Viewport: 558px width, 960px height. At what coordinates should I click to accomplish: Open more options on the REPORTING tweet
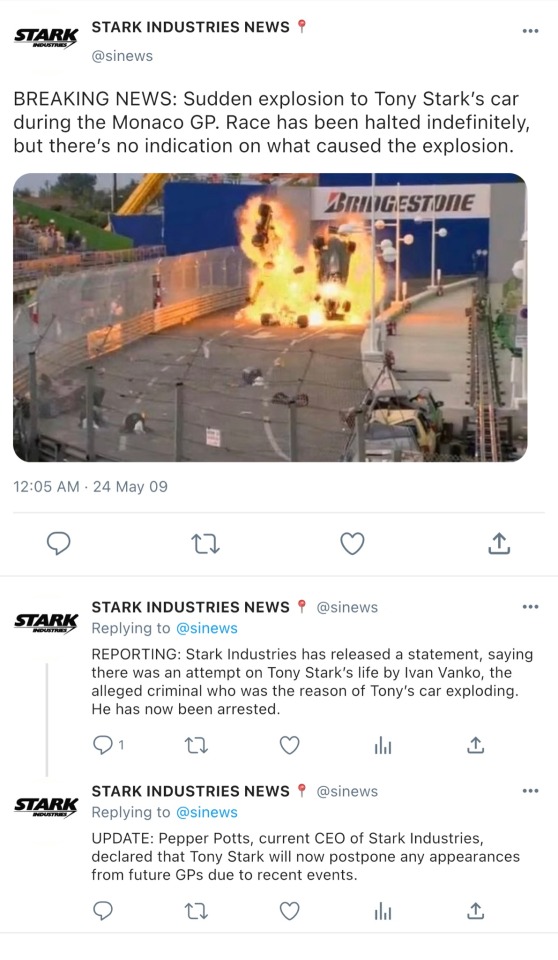(x=530, y=607)
